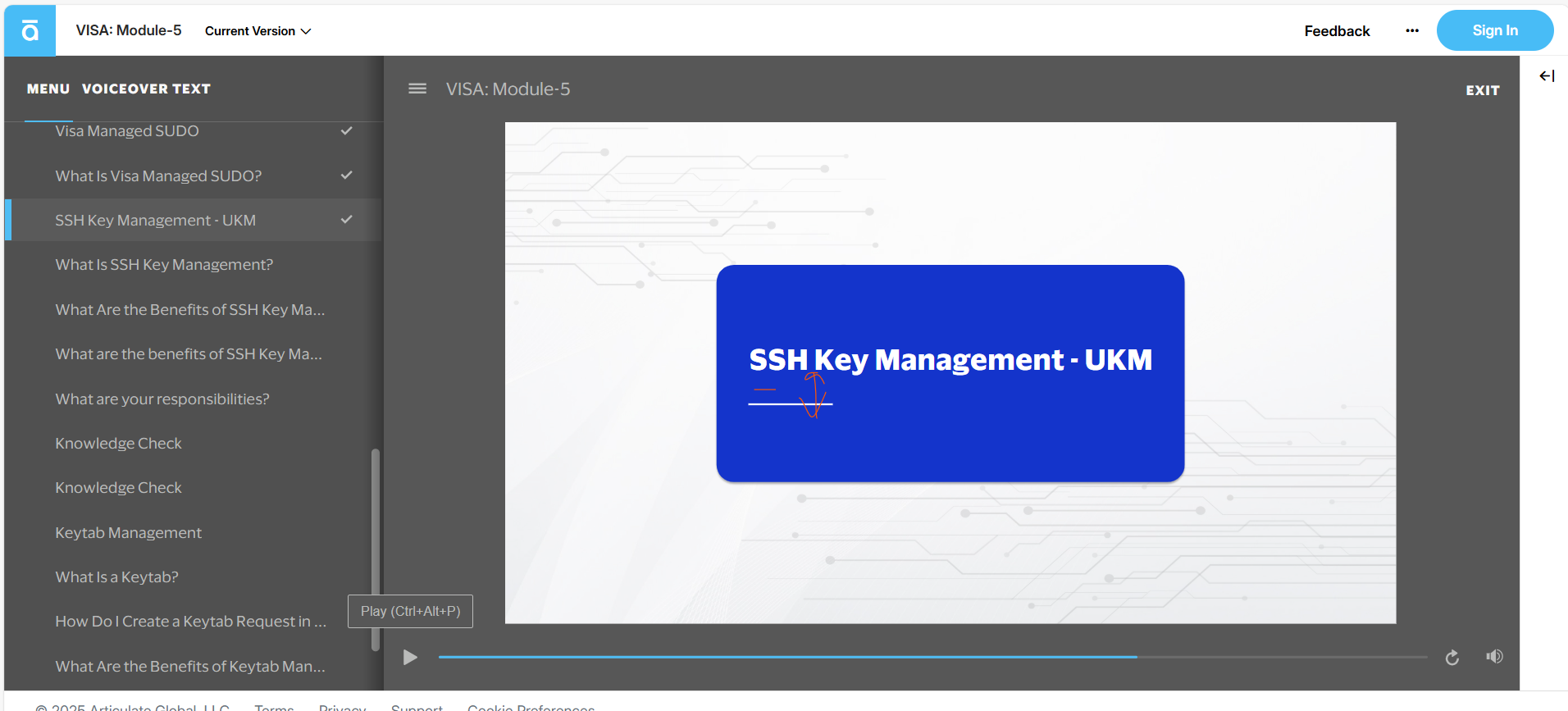Screen dimensions: 1568x711
Task: Click the Articulate logo icon
Action: (x=30, y=30)
